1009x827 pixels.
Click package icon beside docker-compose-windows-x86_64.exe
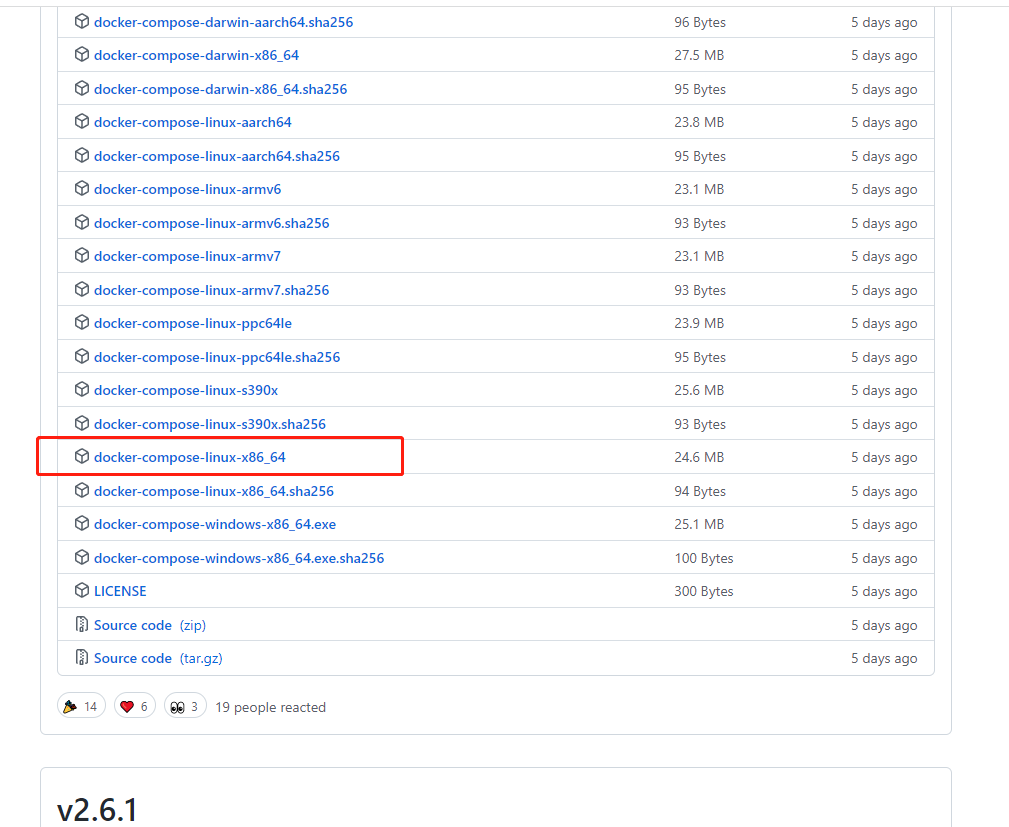(x=82, y=523)
